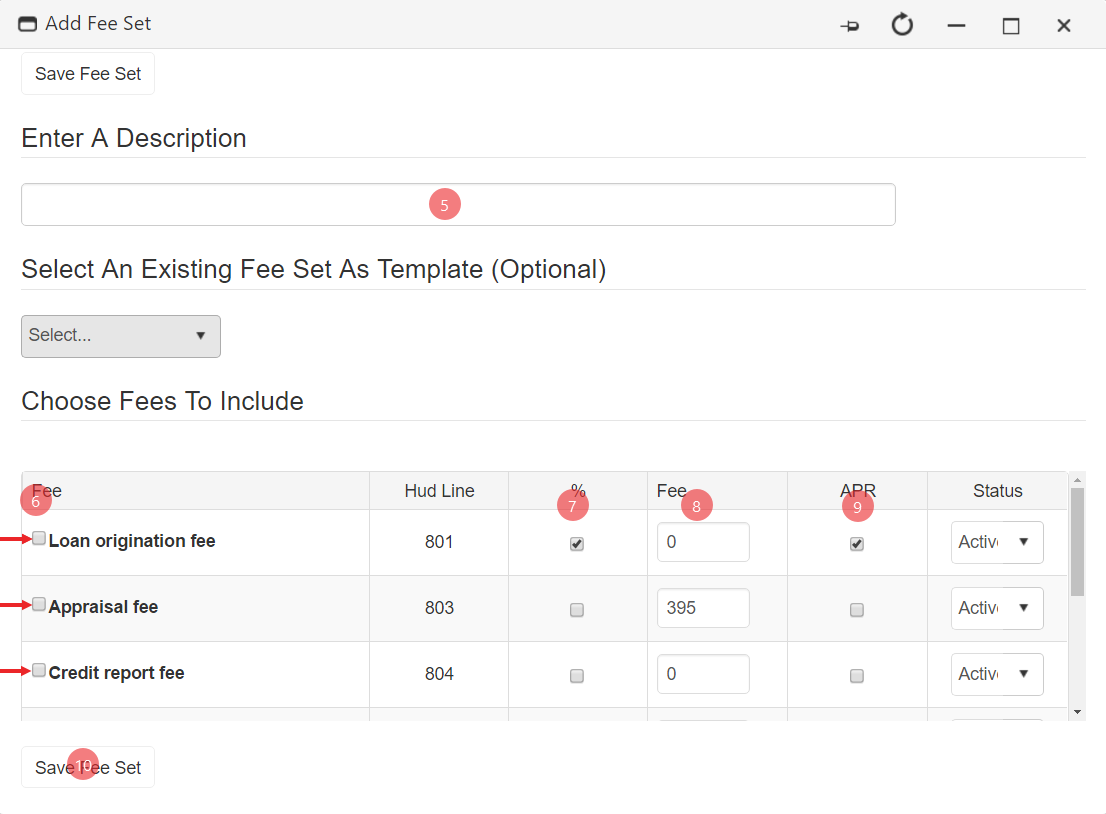The height and width of the screenshot is (814, 1106).
Task: Open Status dropdown for Credit report fee
Action: [997, 674]
